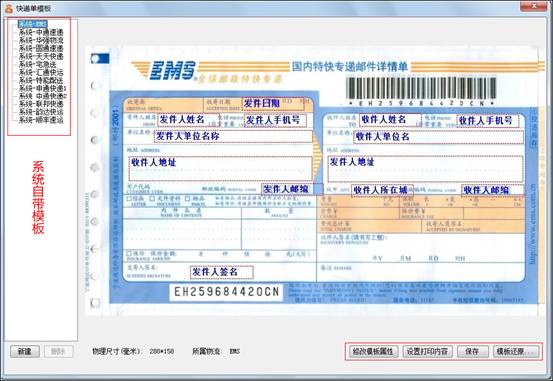Open 设置打印内容 settings
Image resolution: width=553 pixels, height=381 pixels.
click(x=427, y=351)
